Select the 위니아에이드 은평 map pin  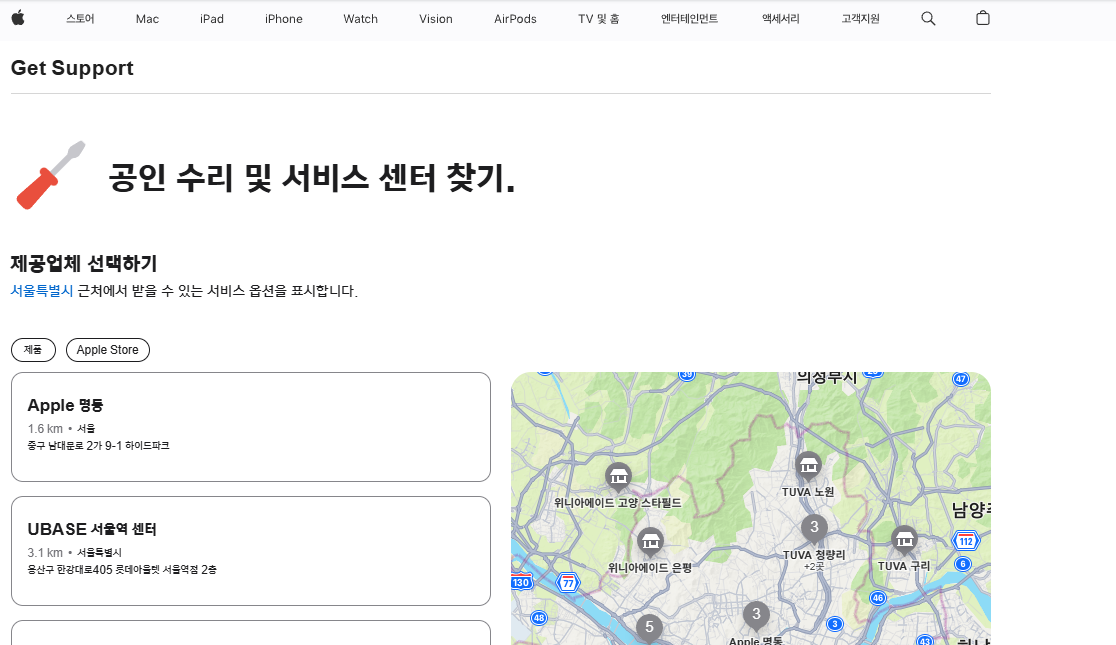pos(651,542)
